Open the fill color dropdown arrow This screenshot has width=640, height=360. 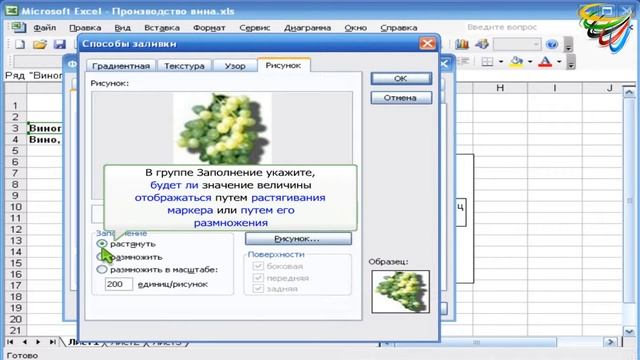click(x=529, y=62)
